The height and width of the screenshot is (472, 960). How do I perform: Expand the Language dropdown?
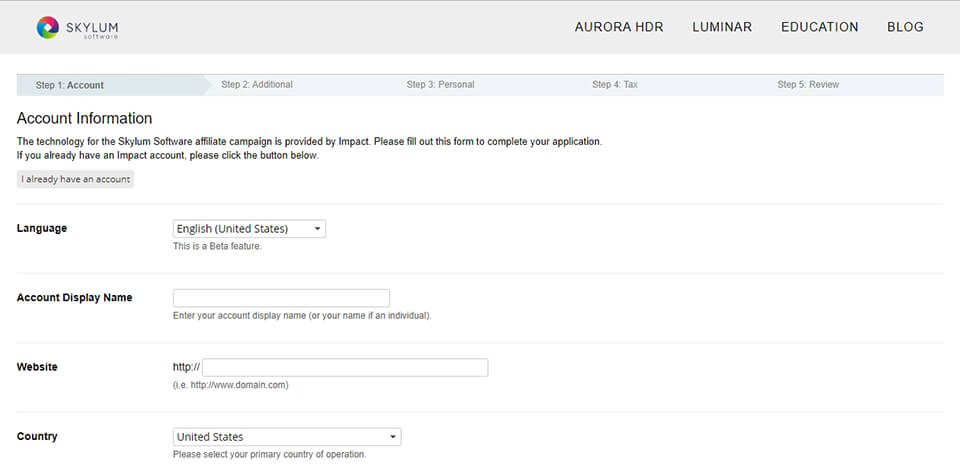(249, 229)
